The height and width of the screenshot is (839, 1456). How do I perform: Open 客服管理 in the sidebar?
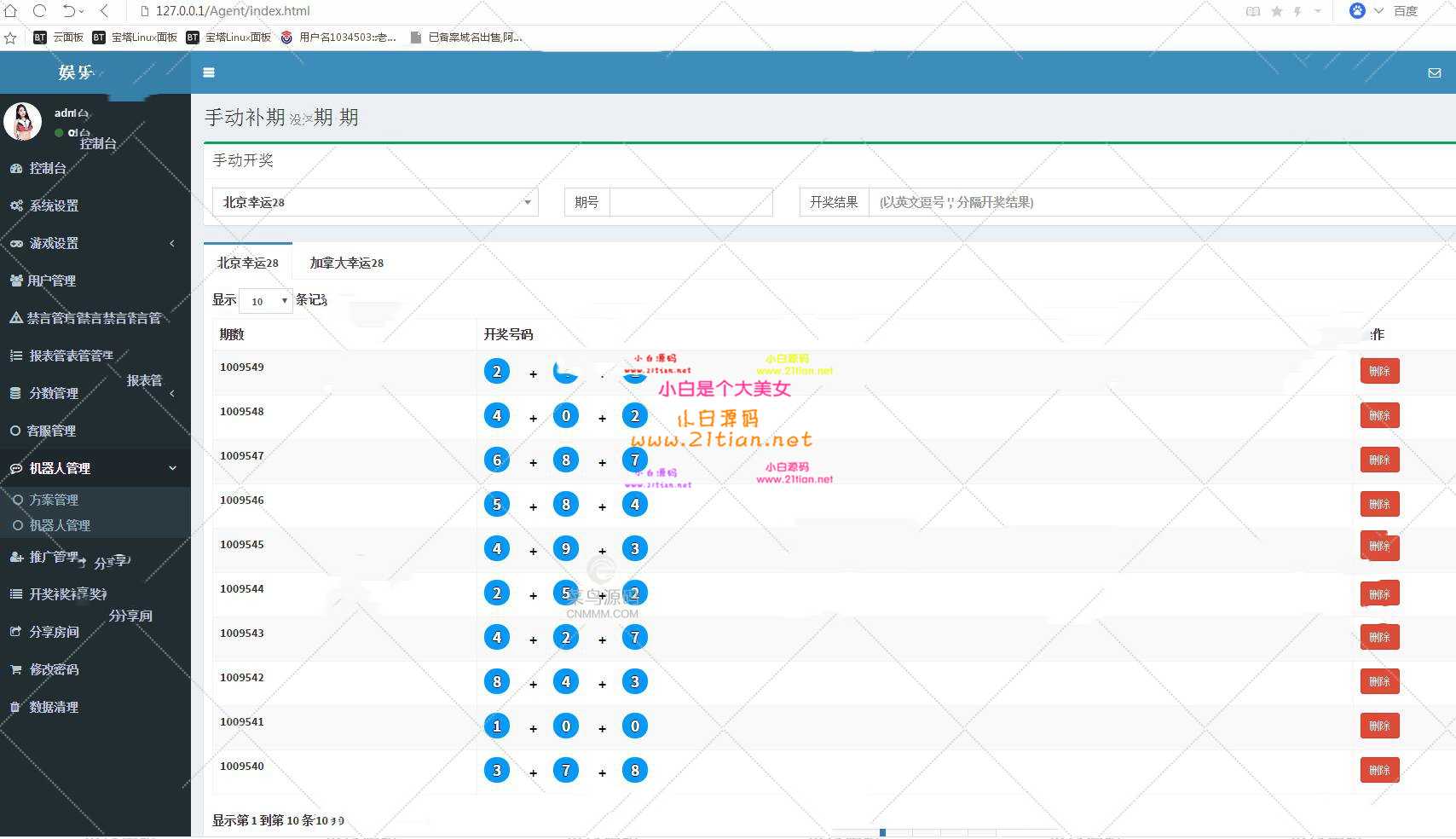51,431
